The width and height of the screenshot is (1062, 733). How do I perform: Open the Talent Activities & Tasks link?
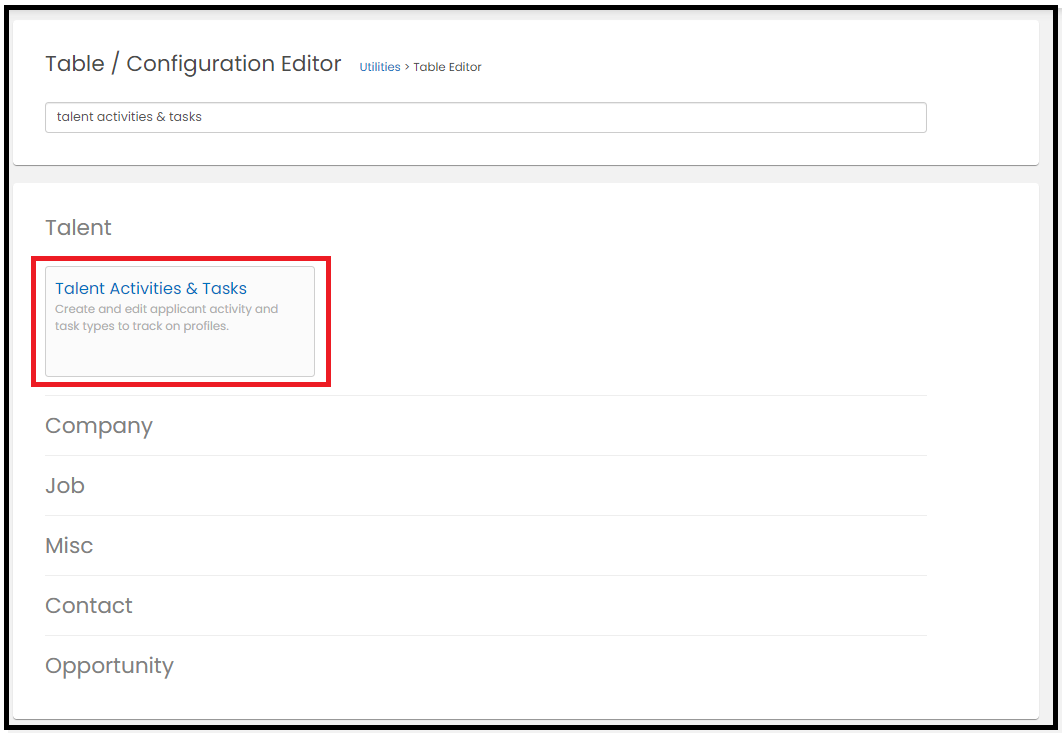pyautogui.click(x=151, y=289)
